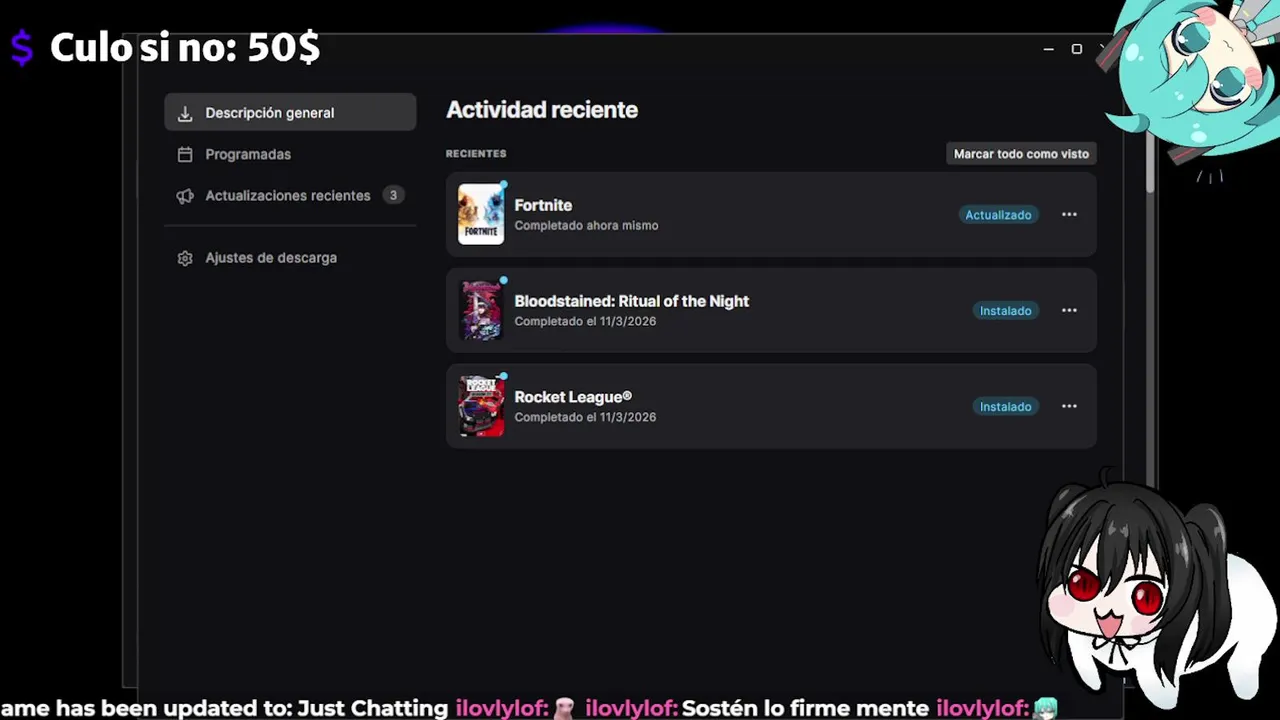The height and width of the screenshot is (720, 1280).
Task: Open the three-dot menu for Fortnite
Action: click(1069, 215)
